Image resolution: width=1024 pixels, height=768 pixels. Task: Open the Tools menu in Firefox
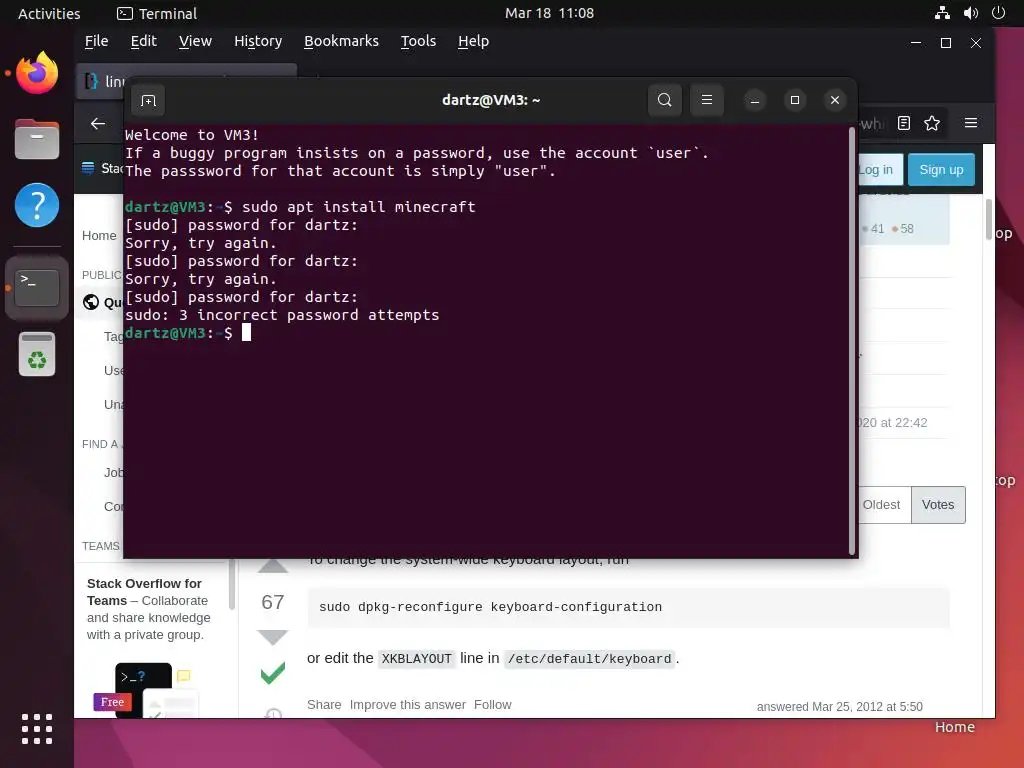click(x=418, y=41)
